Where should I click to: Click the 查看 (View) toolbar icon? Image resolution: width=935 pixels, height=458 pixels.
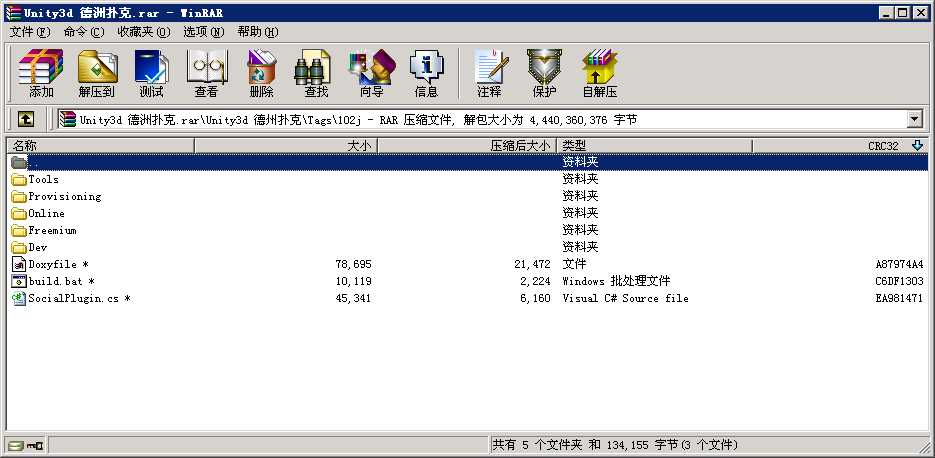pyautogui.click(x=206, y=73)
